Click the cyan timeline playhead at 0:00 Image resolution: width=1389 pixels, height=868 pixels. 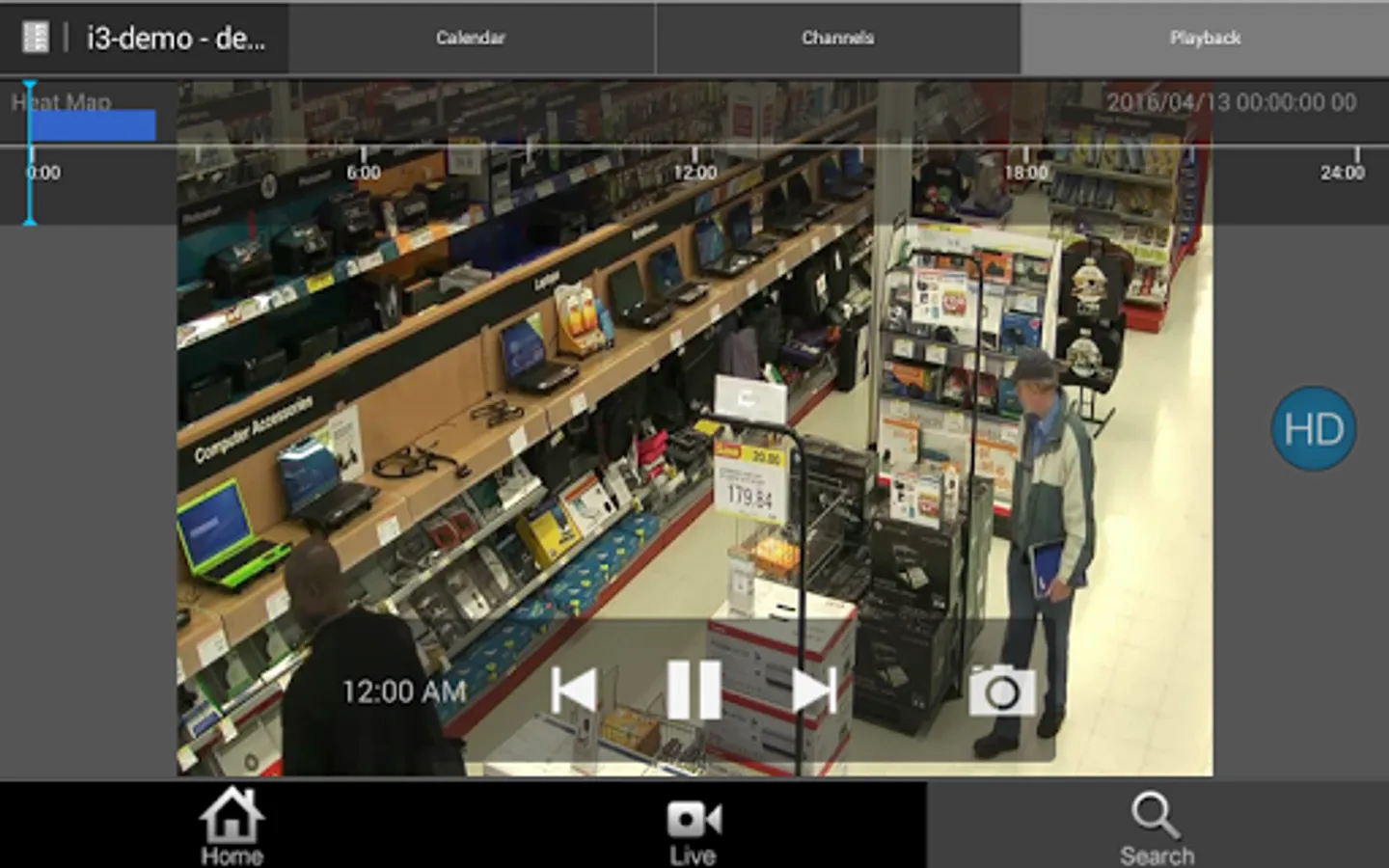(30, 152)
